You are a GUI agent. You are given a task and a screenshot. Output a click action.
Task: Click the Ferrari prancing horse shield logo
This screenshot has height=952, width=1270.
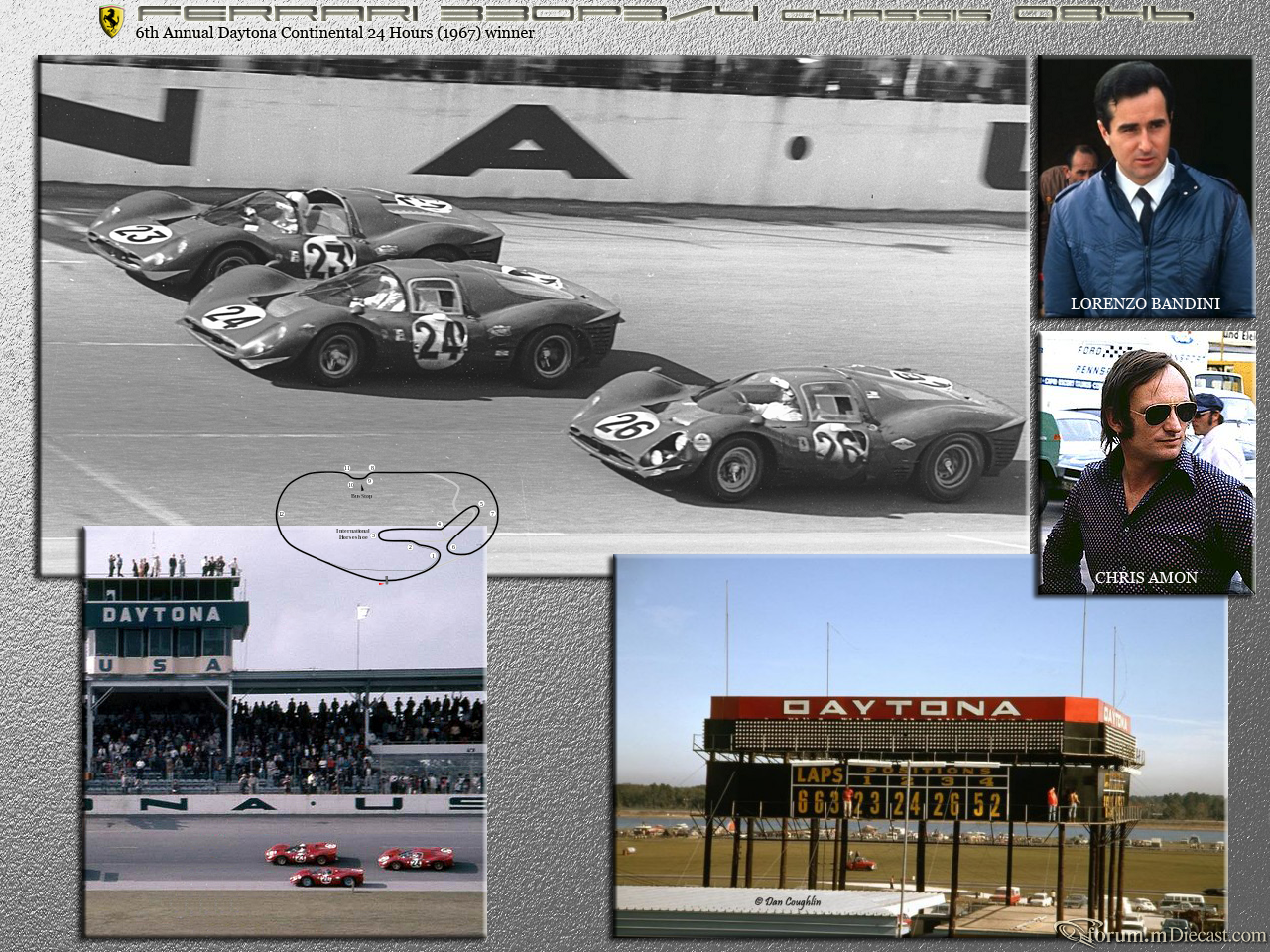click(x=111, y=22)
